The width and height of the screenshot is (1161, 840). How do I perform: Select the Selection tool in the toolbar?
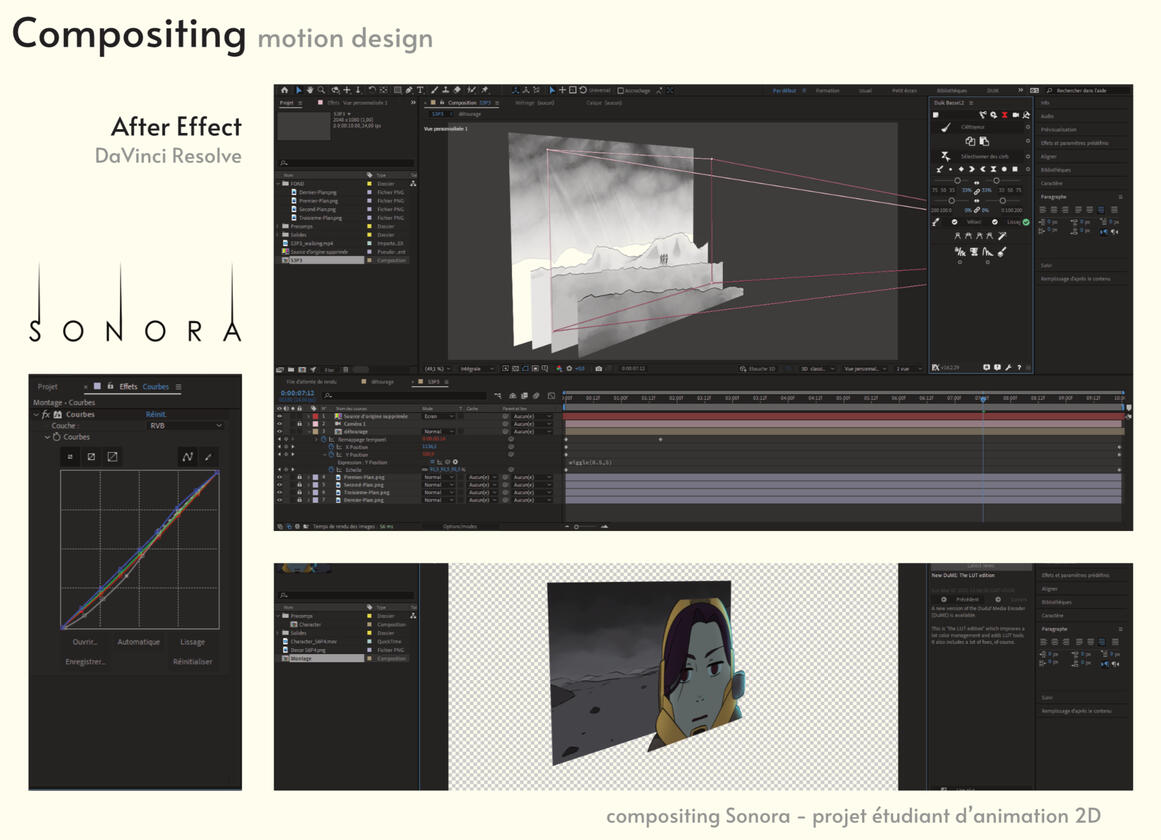point(299,90)
